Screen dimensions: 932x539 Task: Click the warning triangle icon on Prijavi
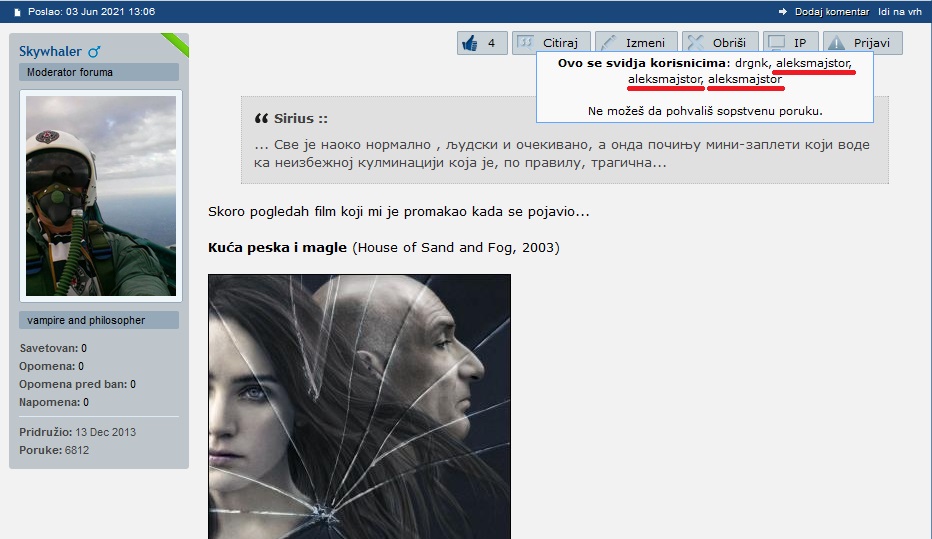(836, 43)
